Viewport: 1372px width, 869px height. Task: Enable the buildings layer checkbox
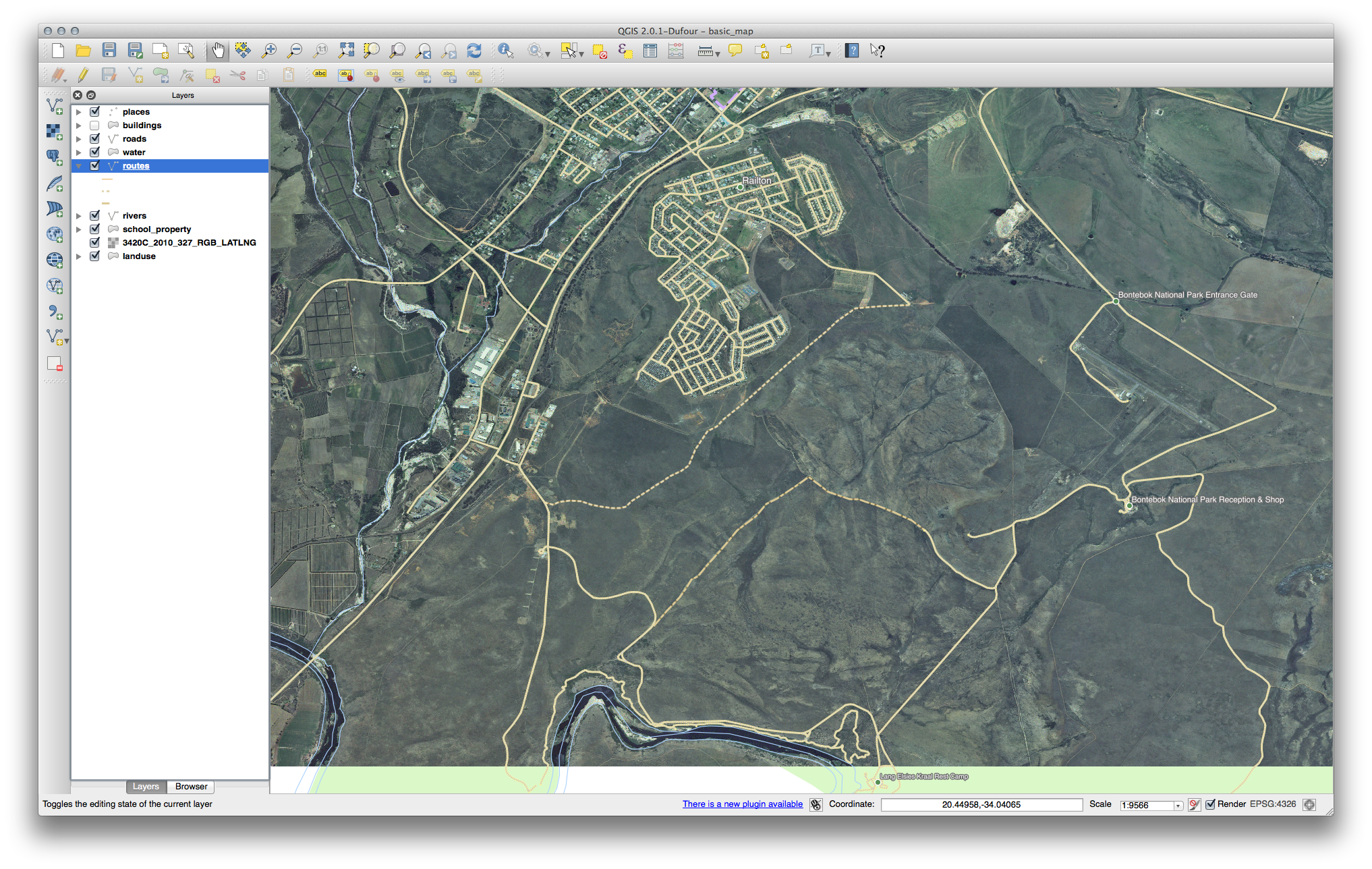pyautogui.click(x=94, y=125)
